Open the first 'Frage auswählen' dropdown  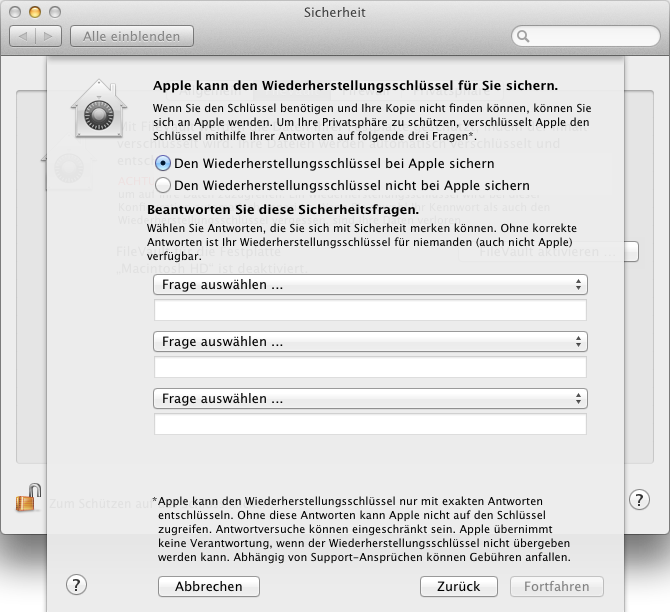[370, 285]
